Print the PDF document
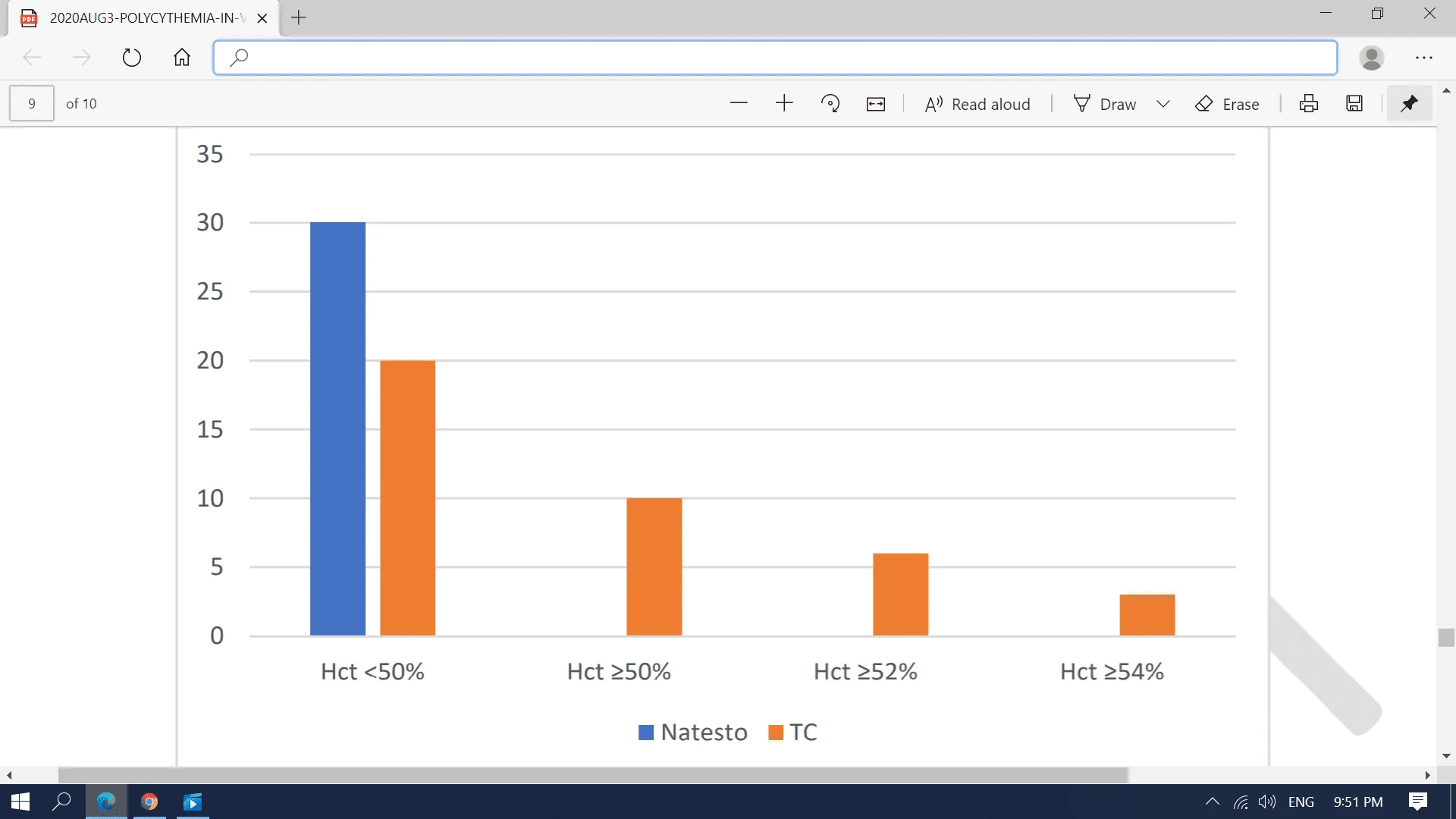1456x819 pixels. tap(1309, 104)
